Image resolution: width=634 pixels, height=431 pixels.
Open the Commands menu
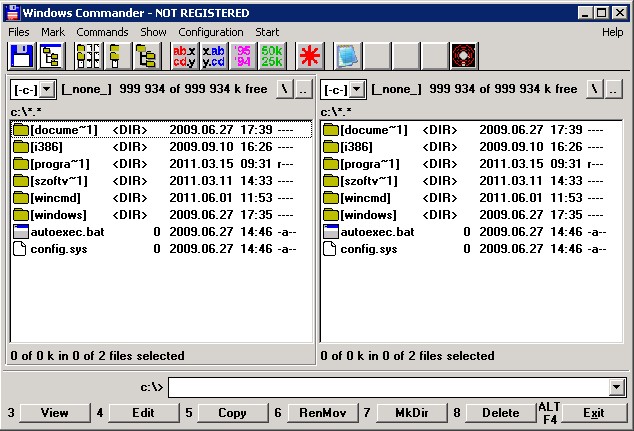[102, 32]
